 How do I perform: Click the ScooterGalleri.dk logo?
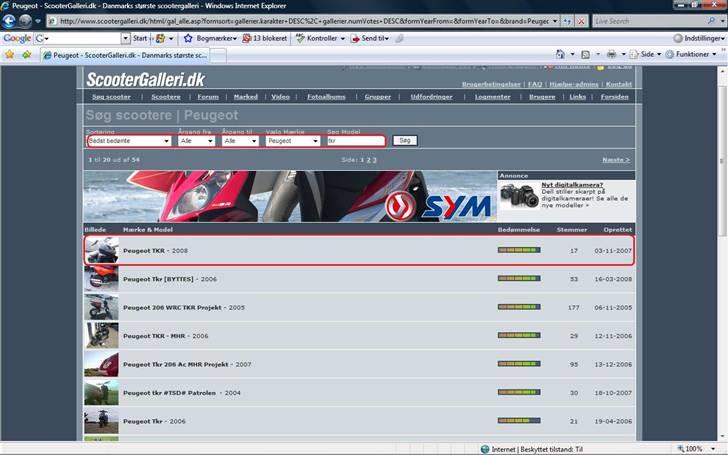145,80
